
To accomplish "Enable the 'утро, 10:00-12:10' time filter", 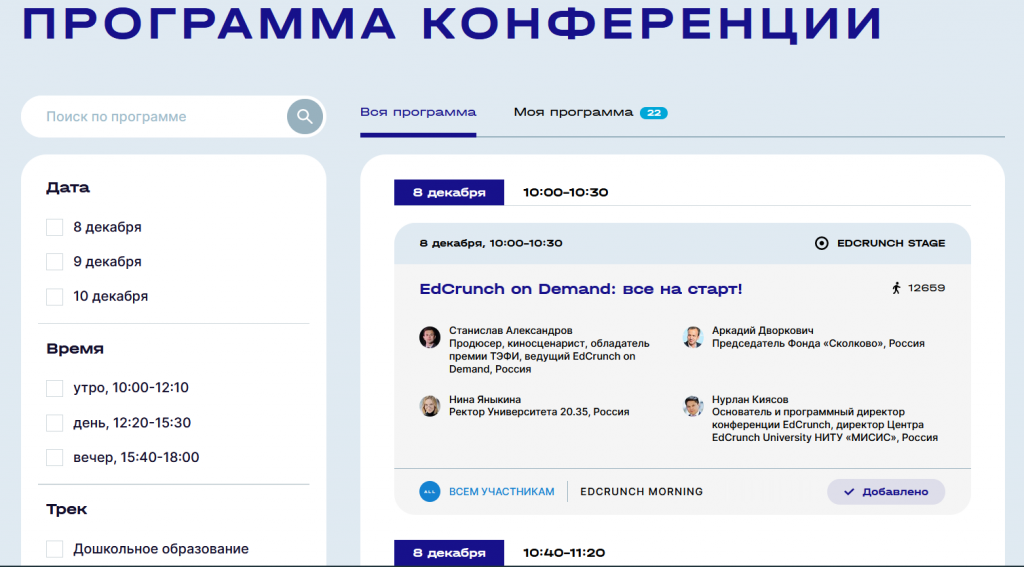I will pos(55,388).
